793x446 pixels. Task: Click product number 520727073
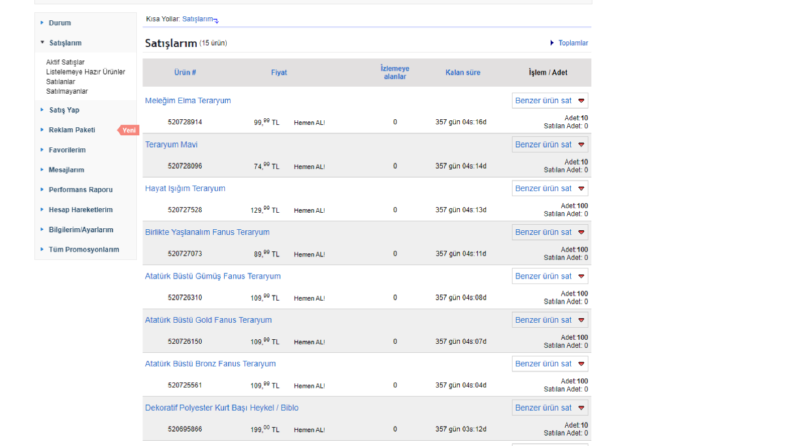[185, 254]
